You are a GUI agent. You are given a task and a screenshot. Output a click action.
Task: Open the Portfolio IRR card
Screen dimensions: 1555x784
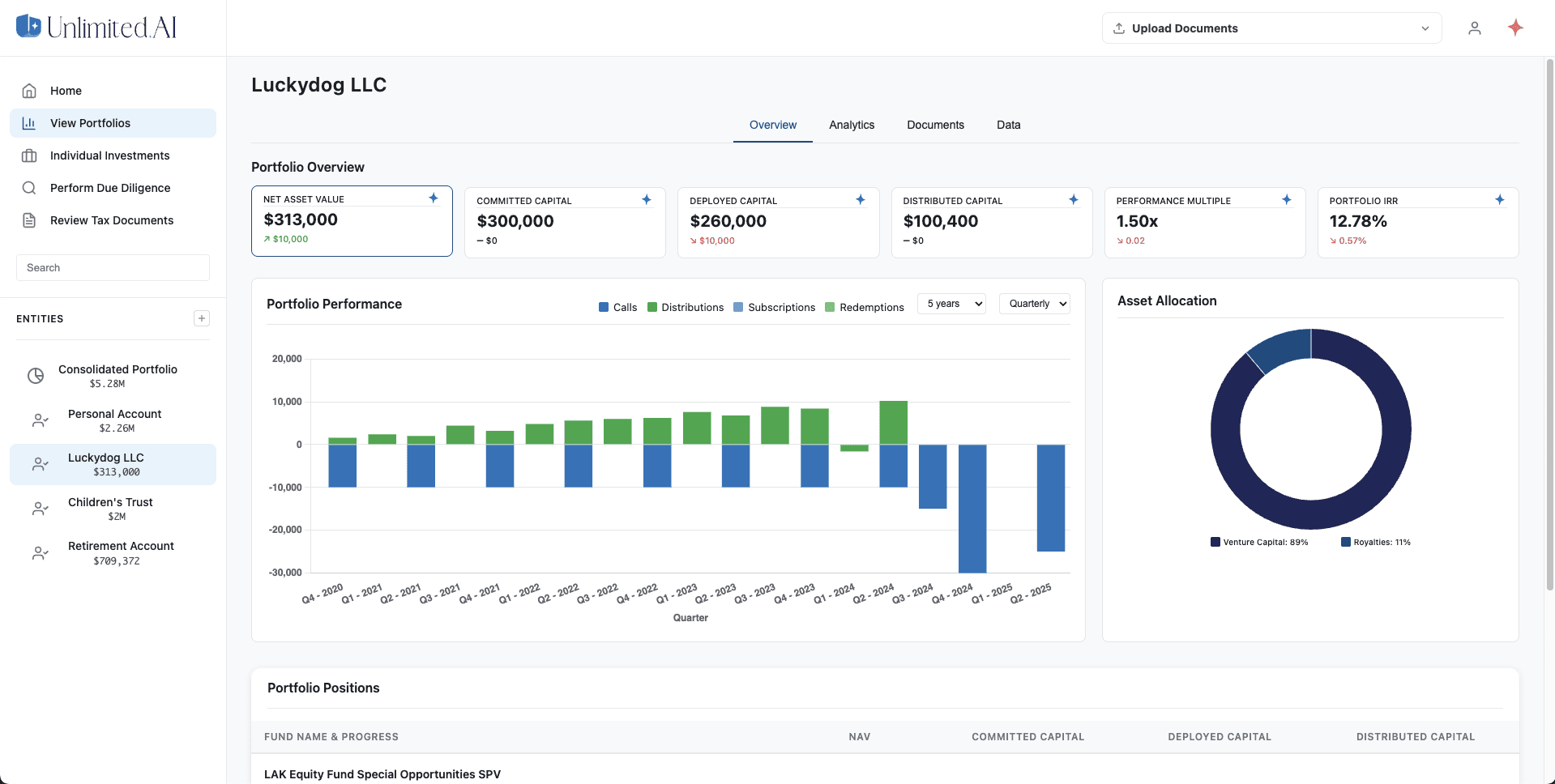(x=1418, y=223)
